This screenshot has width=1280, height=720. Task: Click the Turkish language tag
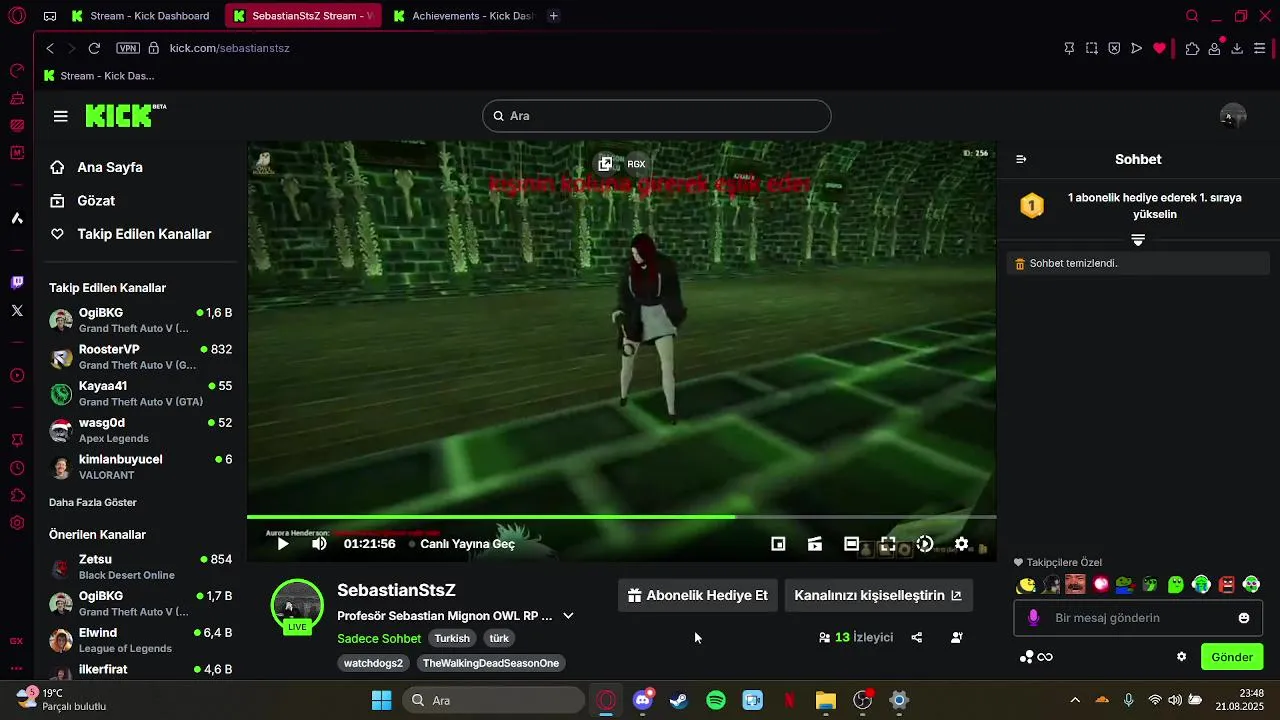tap(452, 638)
